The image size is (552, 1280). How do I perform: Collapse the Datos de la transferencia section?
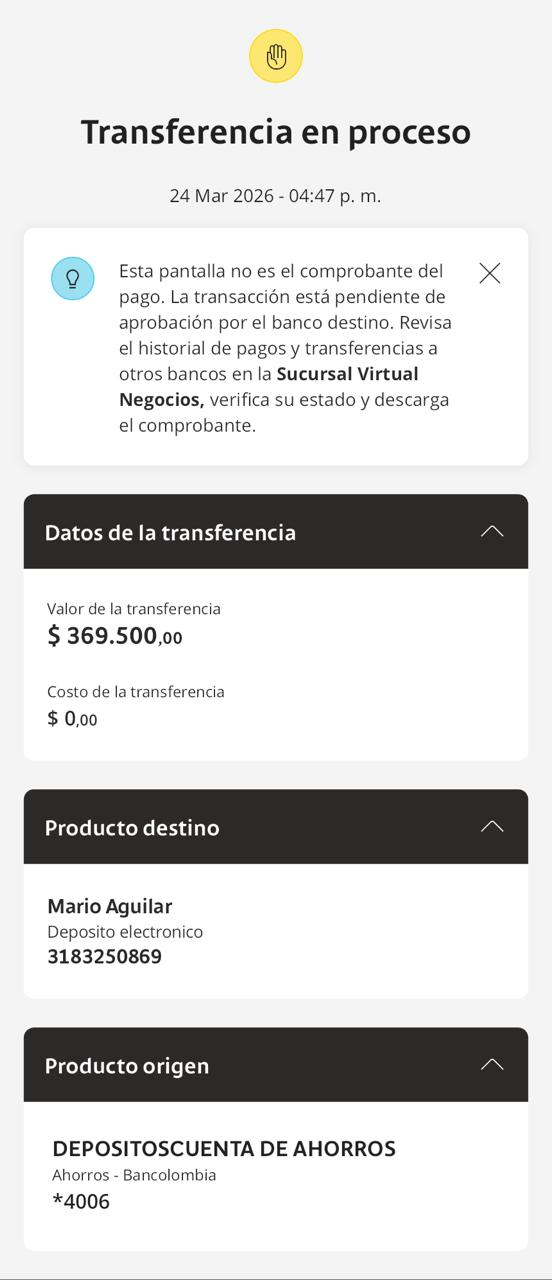(x=492, y=531)
